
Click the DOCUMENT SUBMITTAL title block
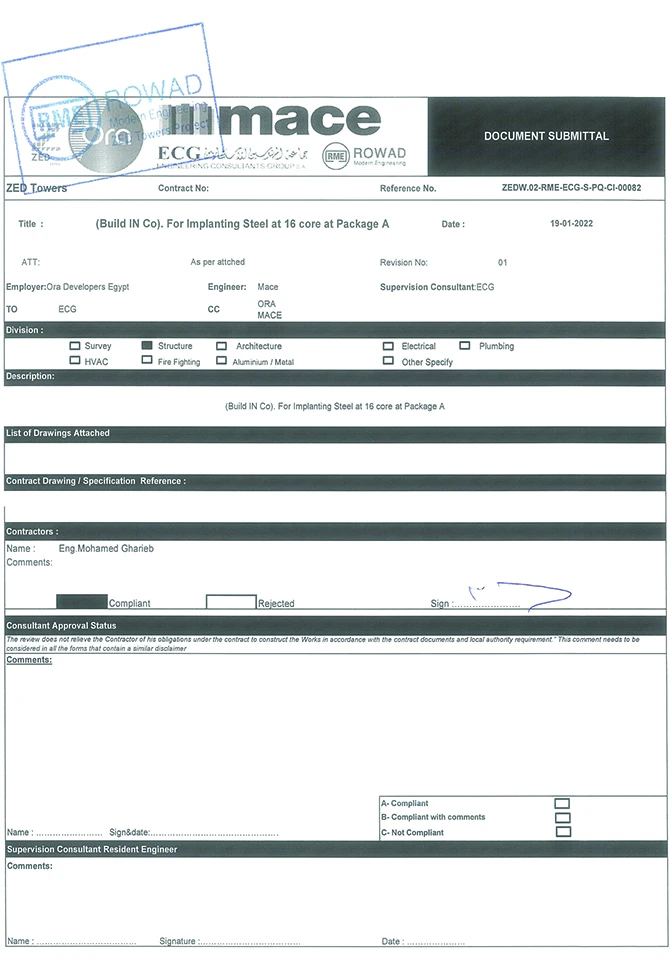point(546,136)
